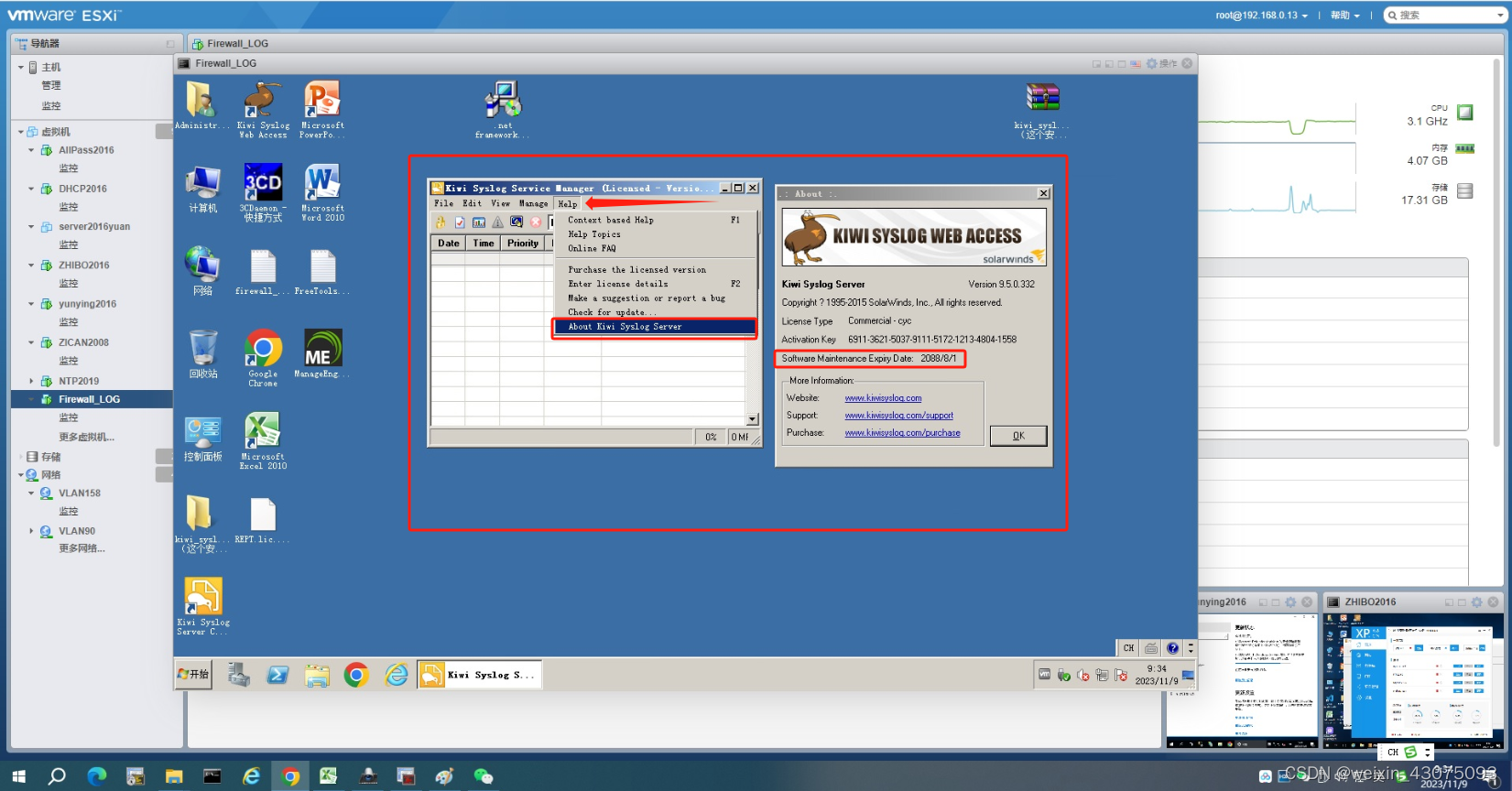Open the 计算机 computer desktop icon

tap(203, 189)
